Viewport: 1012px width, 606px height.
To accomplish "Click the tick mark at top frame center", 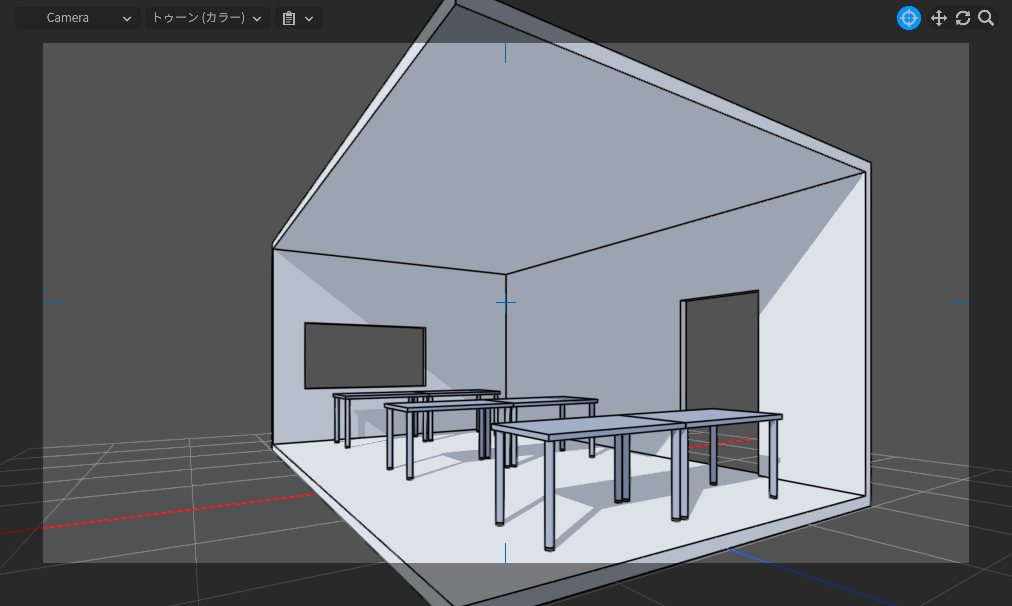I will tap(506, 52).
